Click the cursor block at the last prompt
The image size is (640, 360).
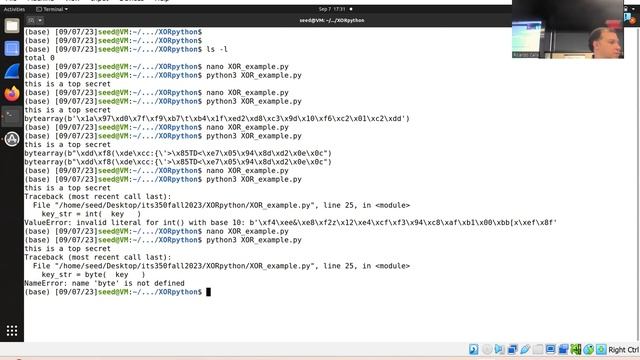coord(209,292)
